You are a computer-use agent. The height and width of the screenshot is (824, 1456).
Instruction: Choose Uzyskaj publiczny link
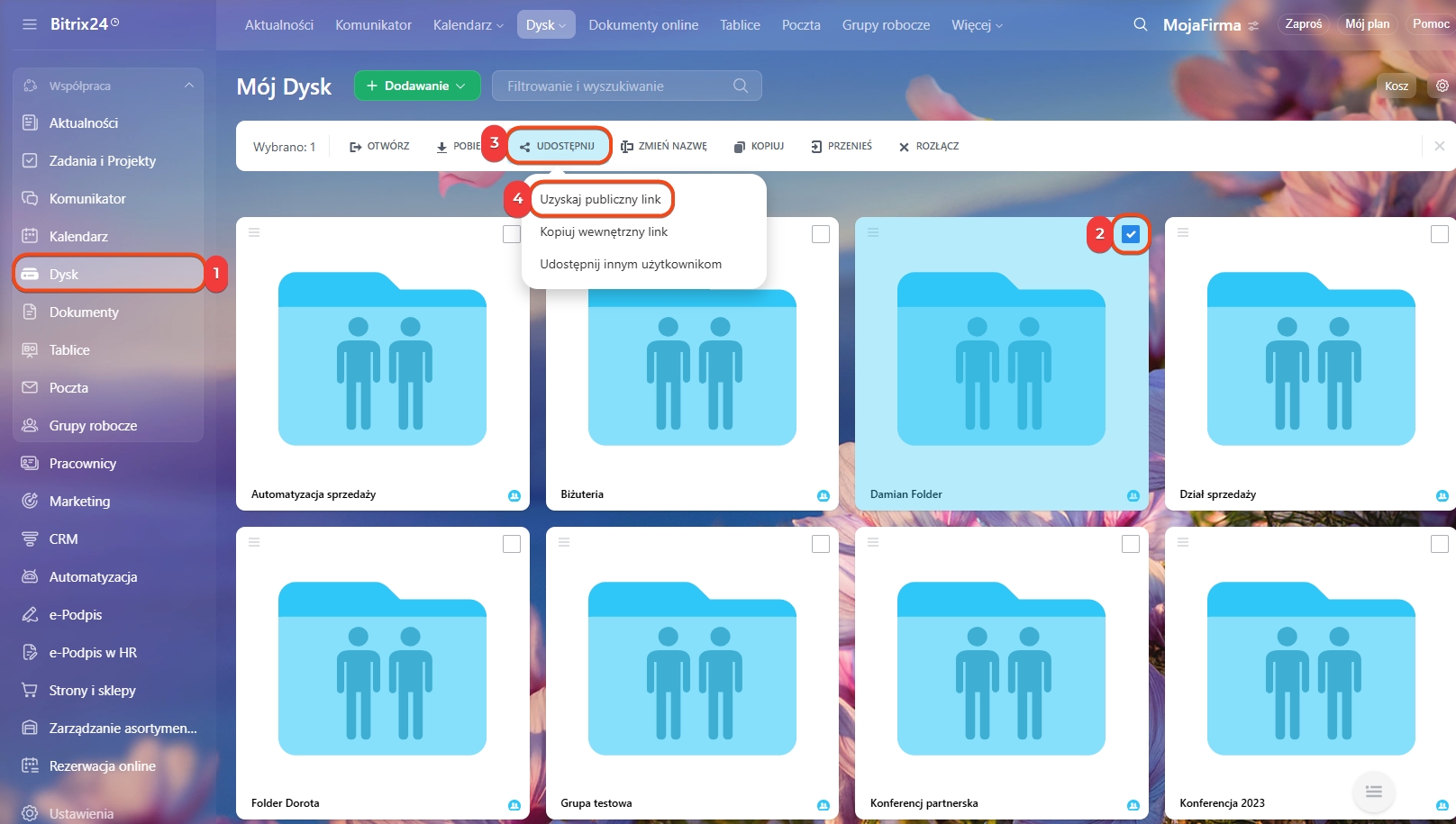601,199
